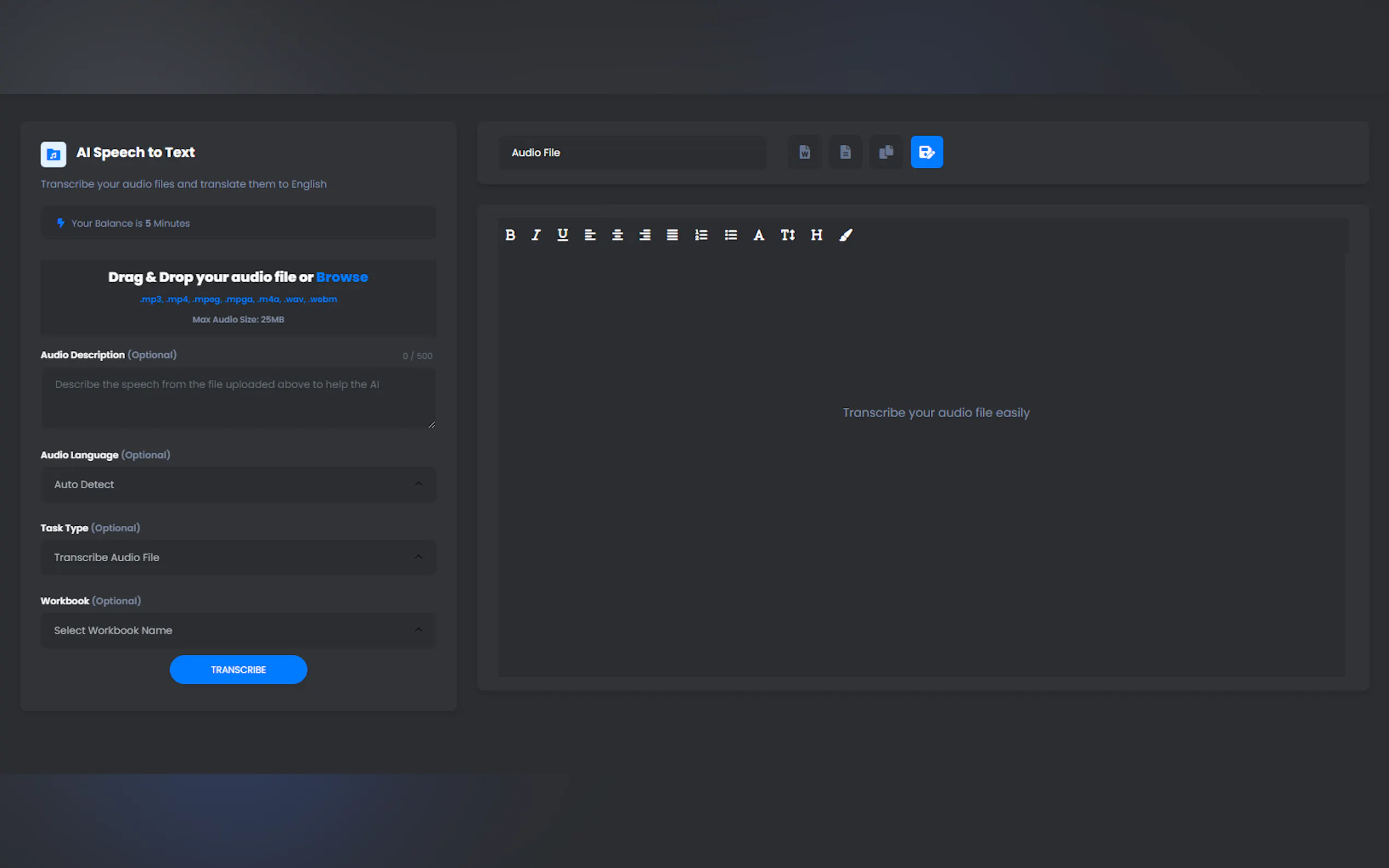
Task: Save the document with blue button
Action: click(x=927, y=152)
